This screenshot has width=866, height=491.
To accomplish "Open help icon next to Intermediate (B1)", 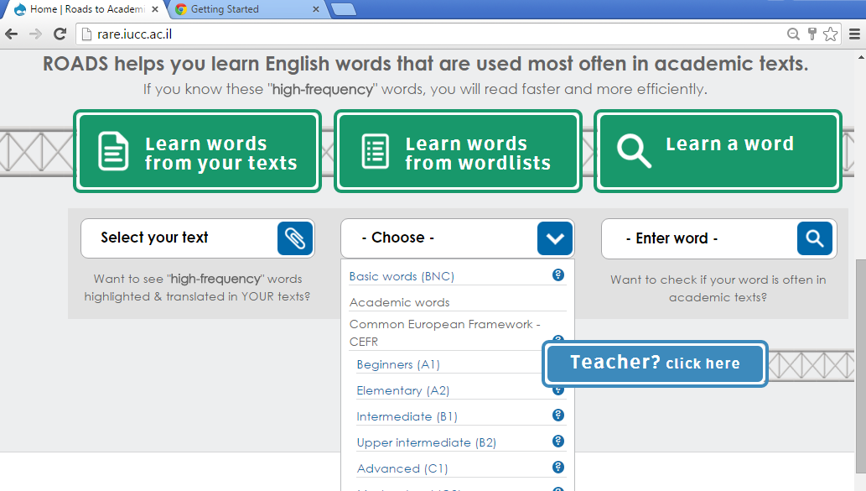I will click(558, 415).
